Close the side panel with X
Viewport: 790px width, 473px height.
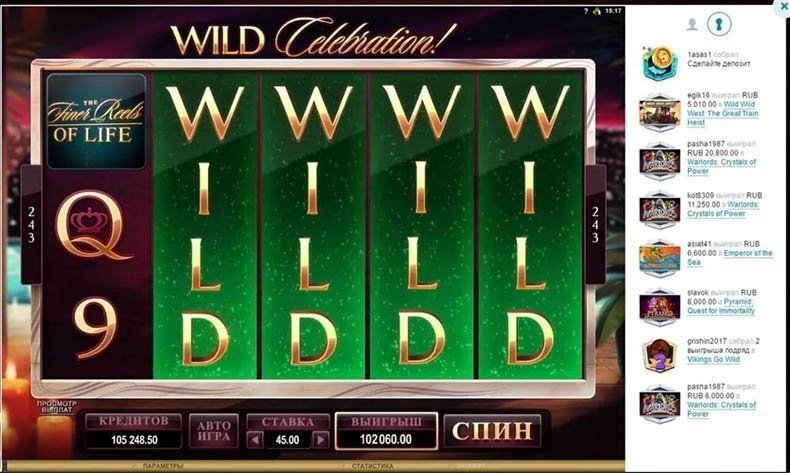pyautogui.click(x=784, y=7)
